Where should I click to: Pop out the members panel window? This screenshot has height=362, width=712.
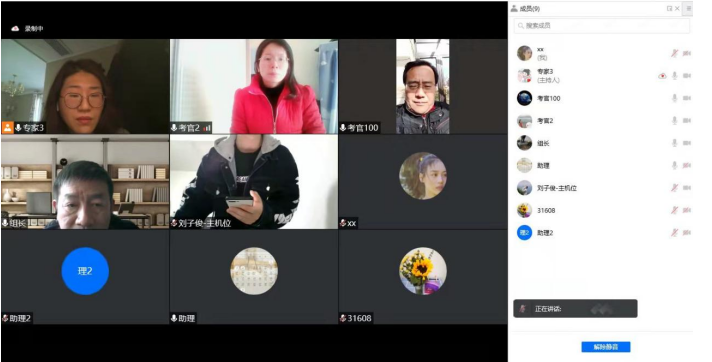tap(669, 8)
